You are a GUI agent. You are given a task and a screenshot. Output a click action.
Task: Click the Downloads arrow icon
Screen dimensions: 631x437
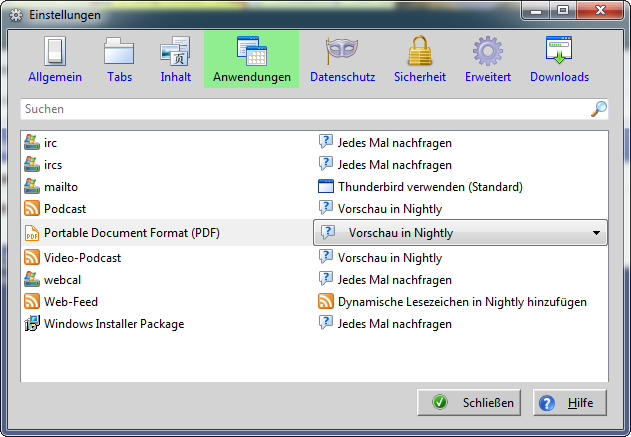559,50
